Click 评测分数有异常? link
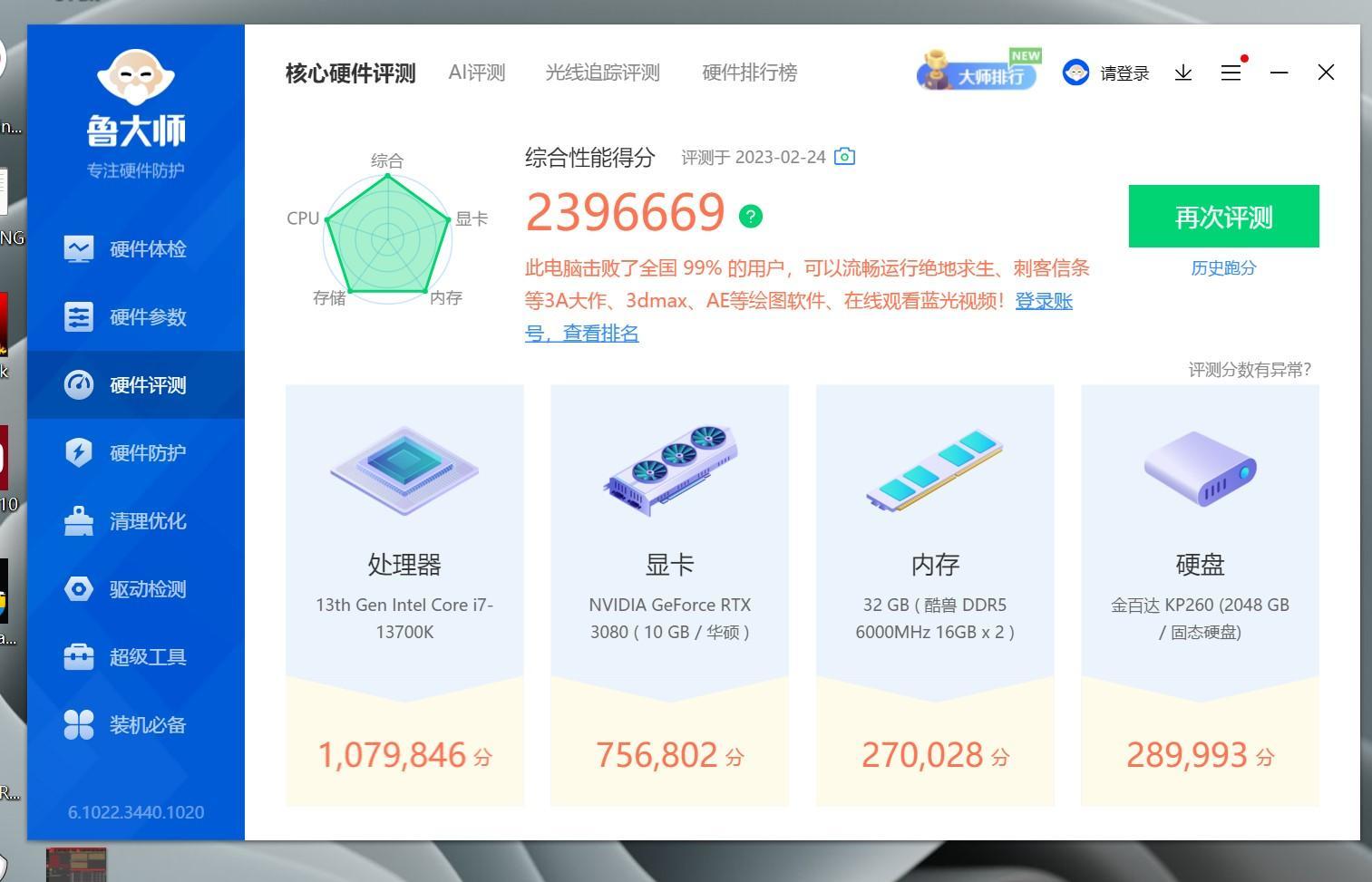1372x882 pixels. tap(1250, 369)
